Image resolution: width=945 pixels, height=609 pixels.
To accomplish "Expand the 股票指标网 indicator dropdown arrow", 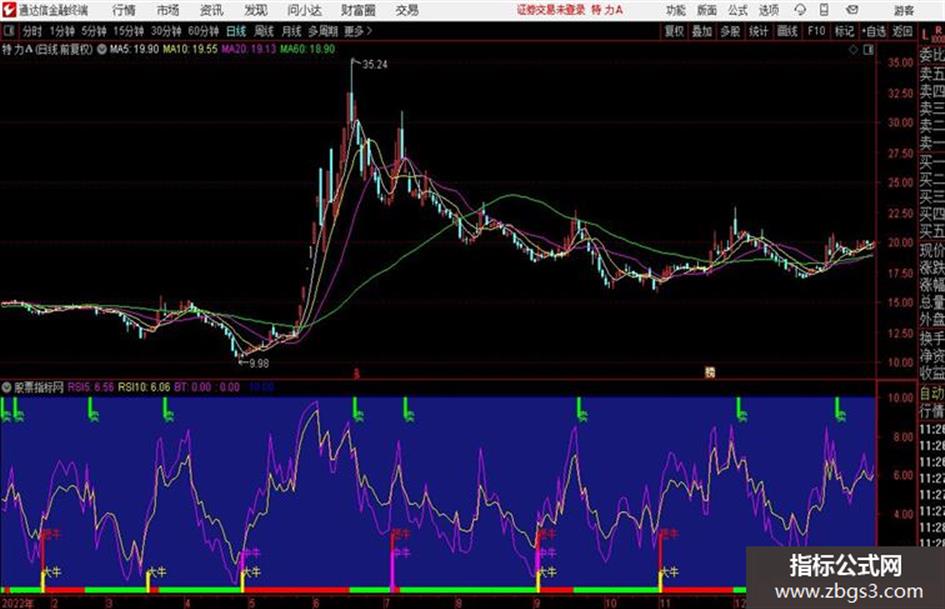I will click(x=7, y=387).
